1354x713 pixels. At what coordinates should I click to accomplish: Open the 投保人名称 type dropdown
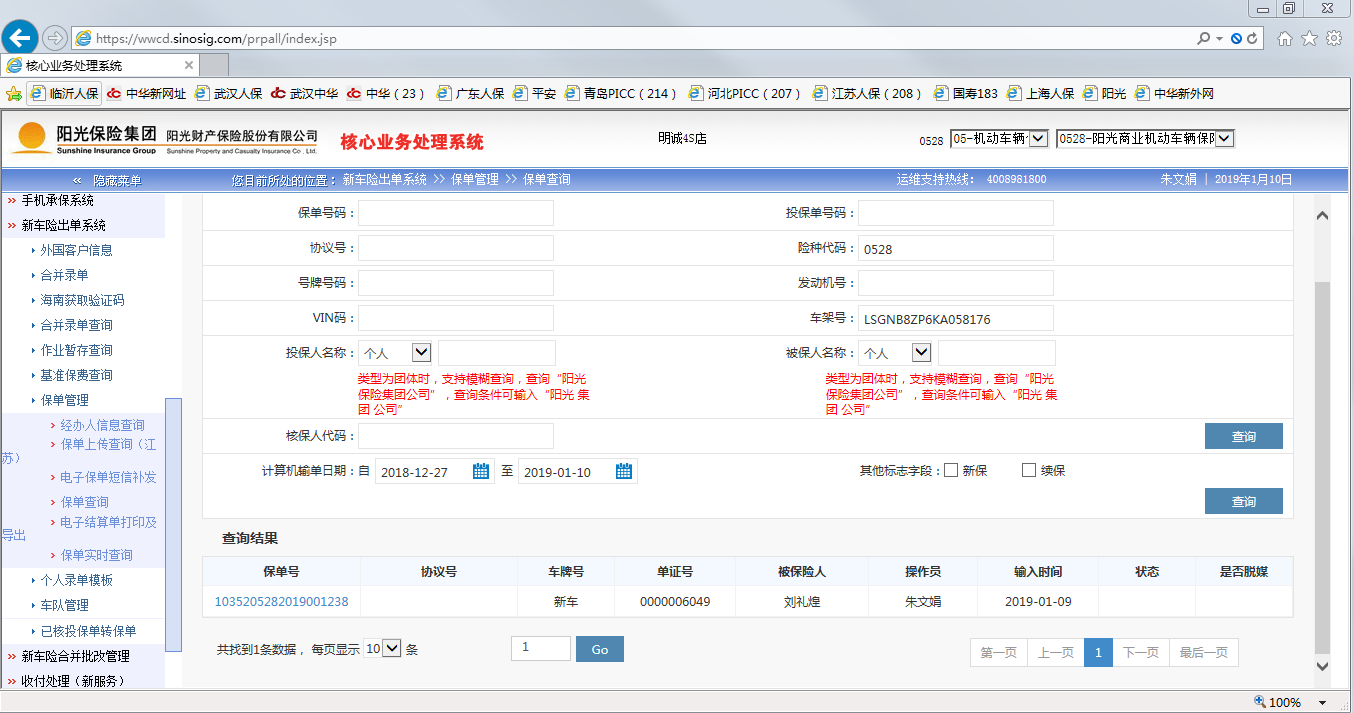(421, 352)
